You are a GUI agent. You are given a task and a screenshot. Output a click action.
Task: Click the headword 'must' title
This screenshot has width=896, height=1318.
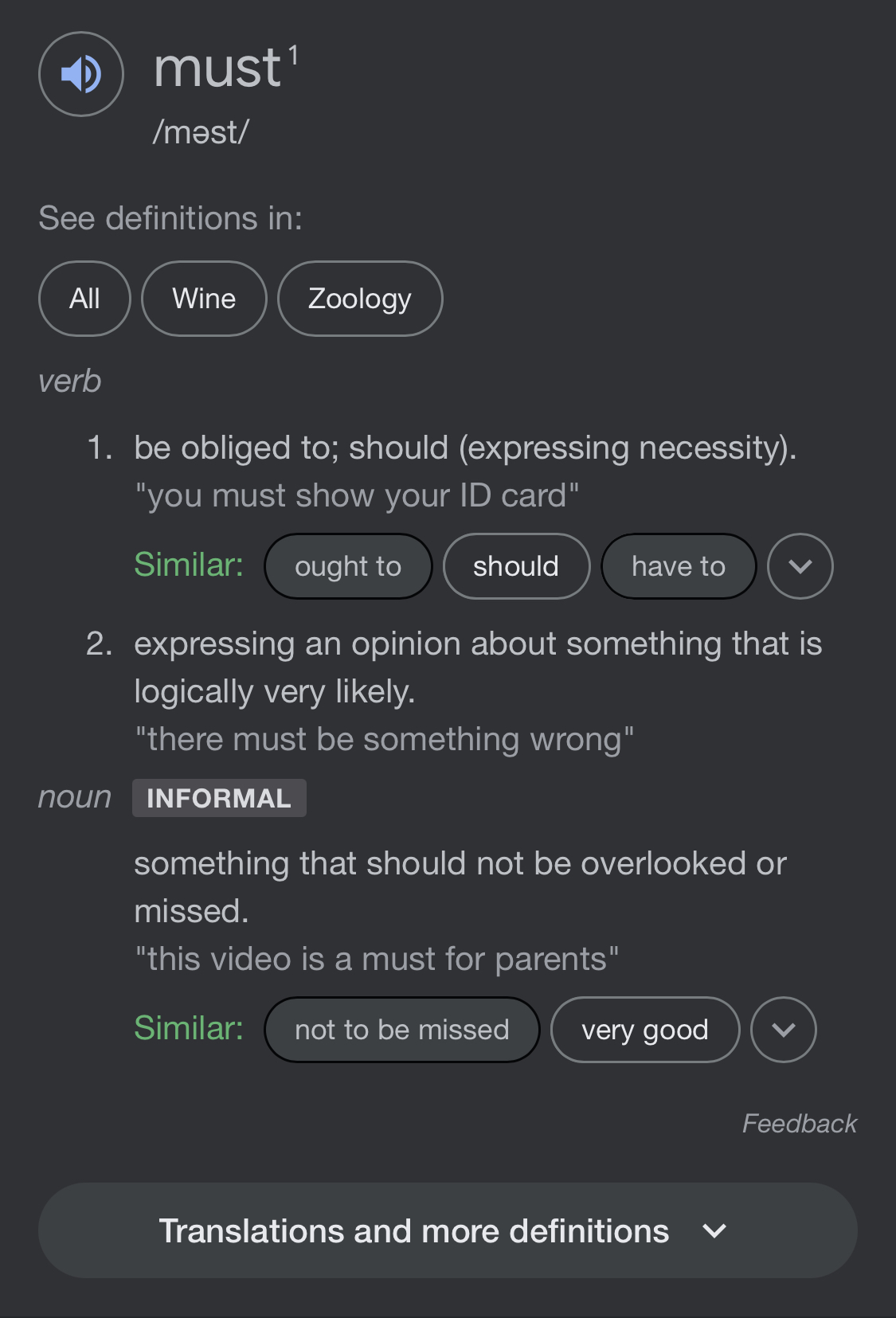(218, 68)
